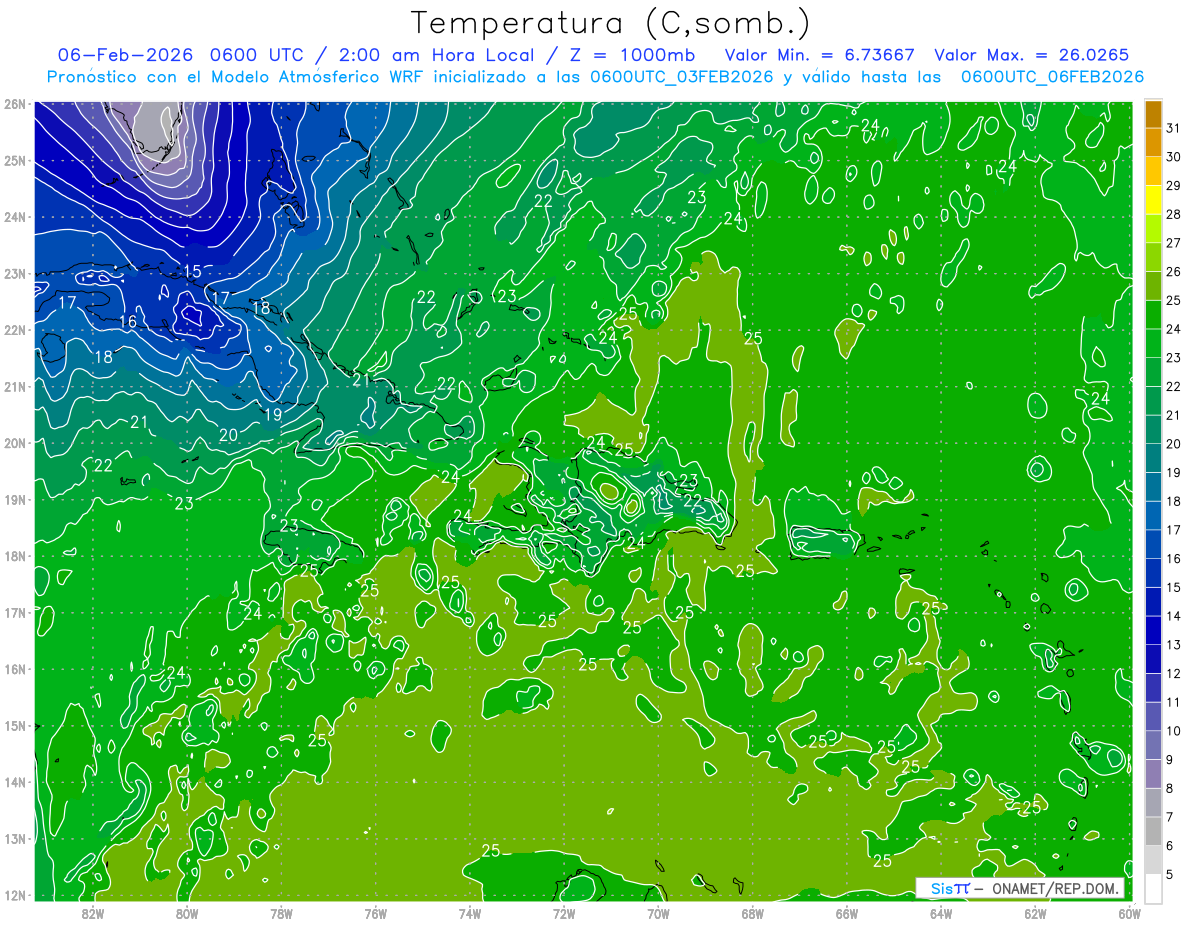Click the "Valor Min. = 6.73667" text
Viewport: 1200px width, 927px height.
pos(819,55)
